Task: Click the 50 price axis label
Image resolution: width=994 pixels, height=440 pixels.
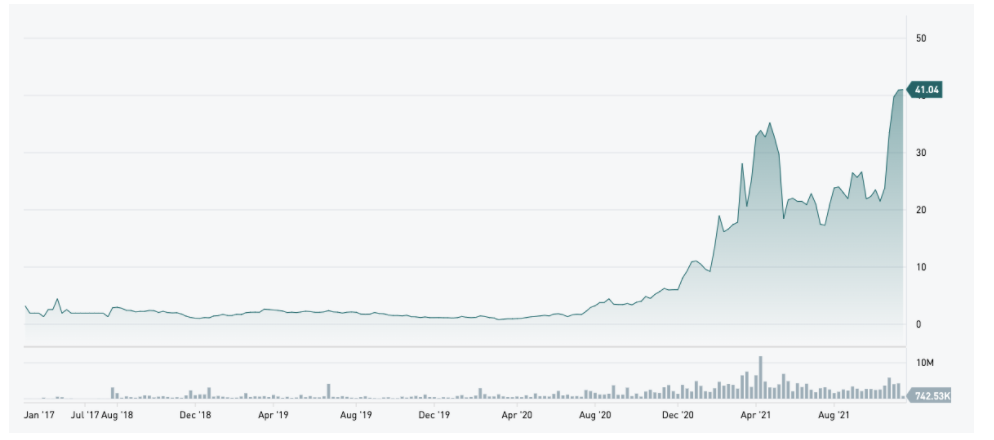Action: pyautogui.click(x=921, y=38)
